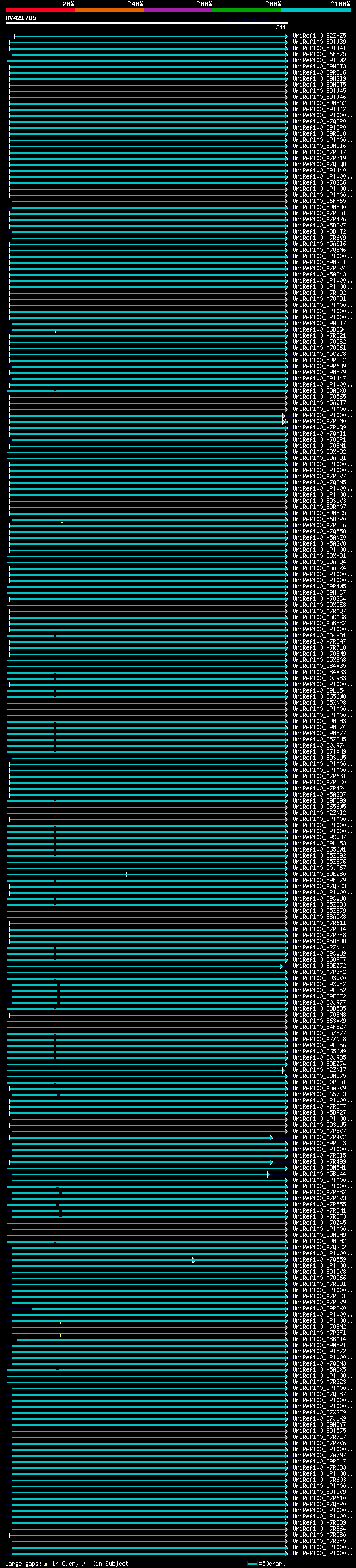Click the UniRef100_B9RIK0 hit
356x1568 pixels.
(x=319, y=1309)
